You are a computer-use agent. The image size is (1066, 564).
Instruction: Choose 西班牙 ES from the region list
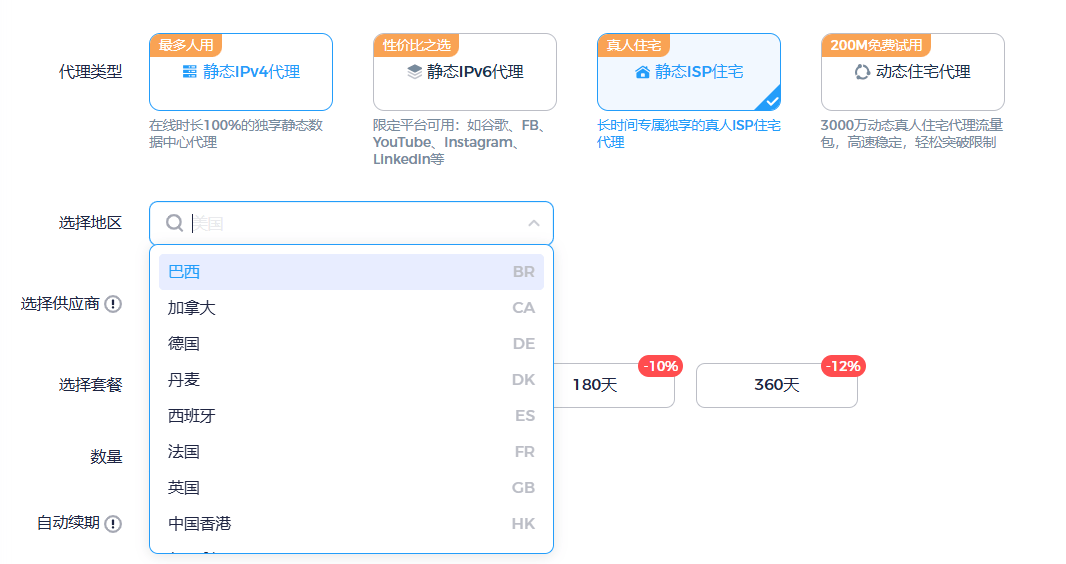351,416
